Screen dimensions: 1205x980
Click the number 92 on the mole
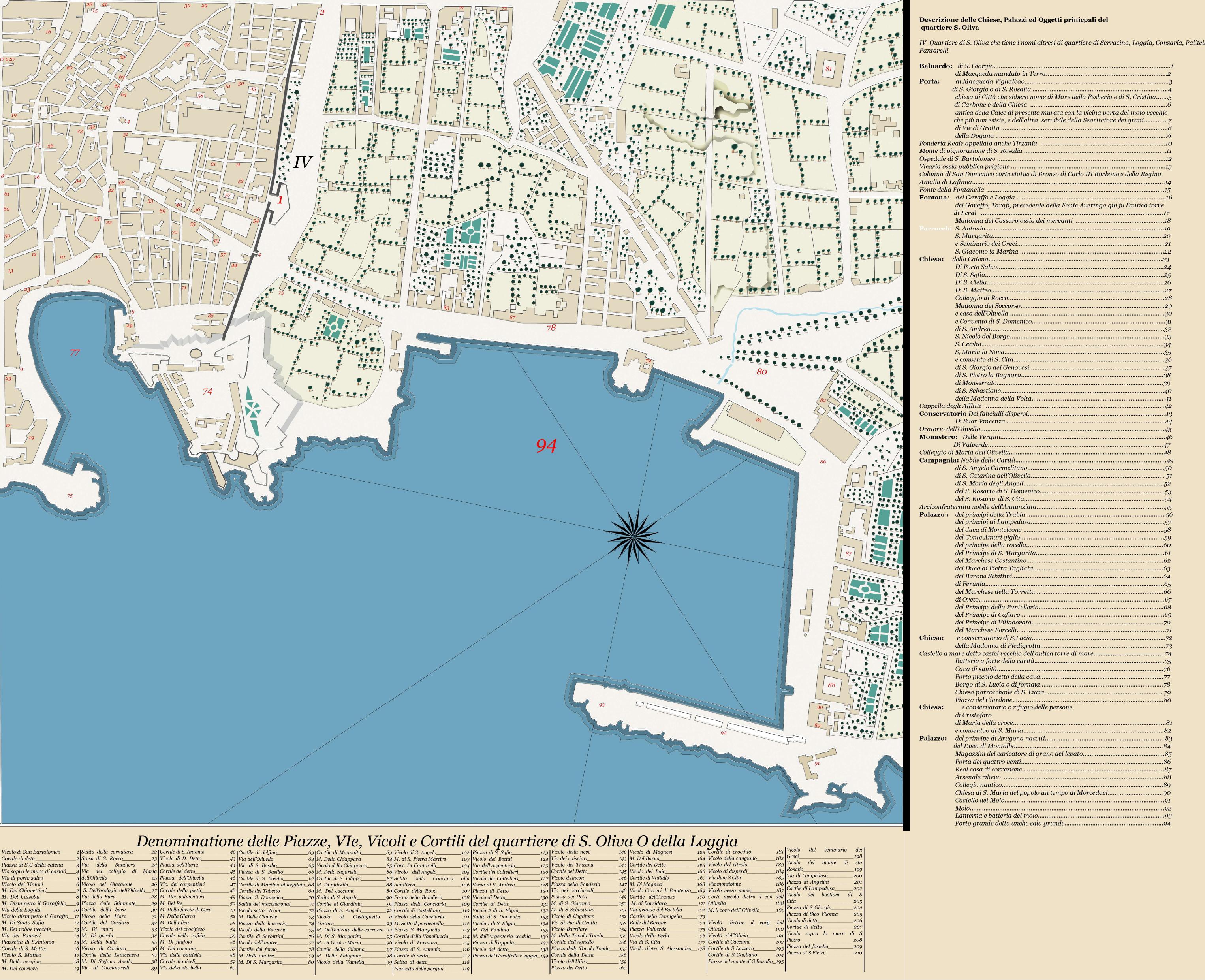pos(723,733)
